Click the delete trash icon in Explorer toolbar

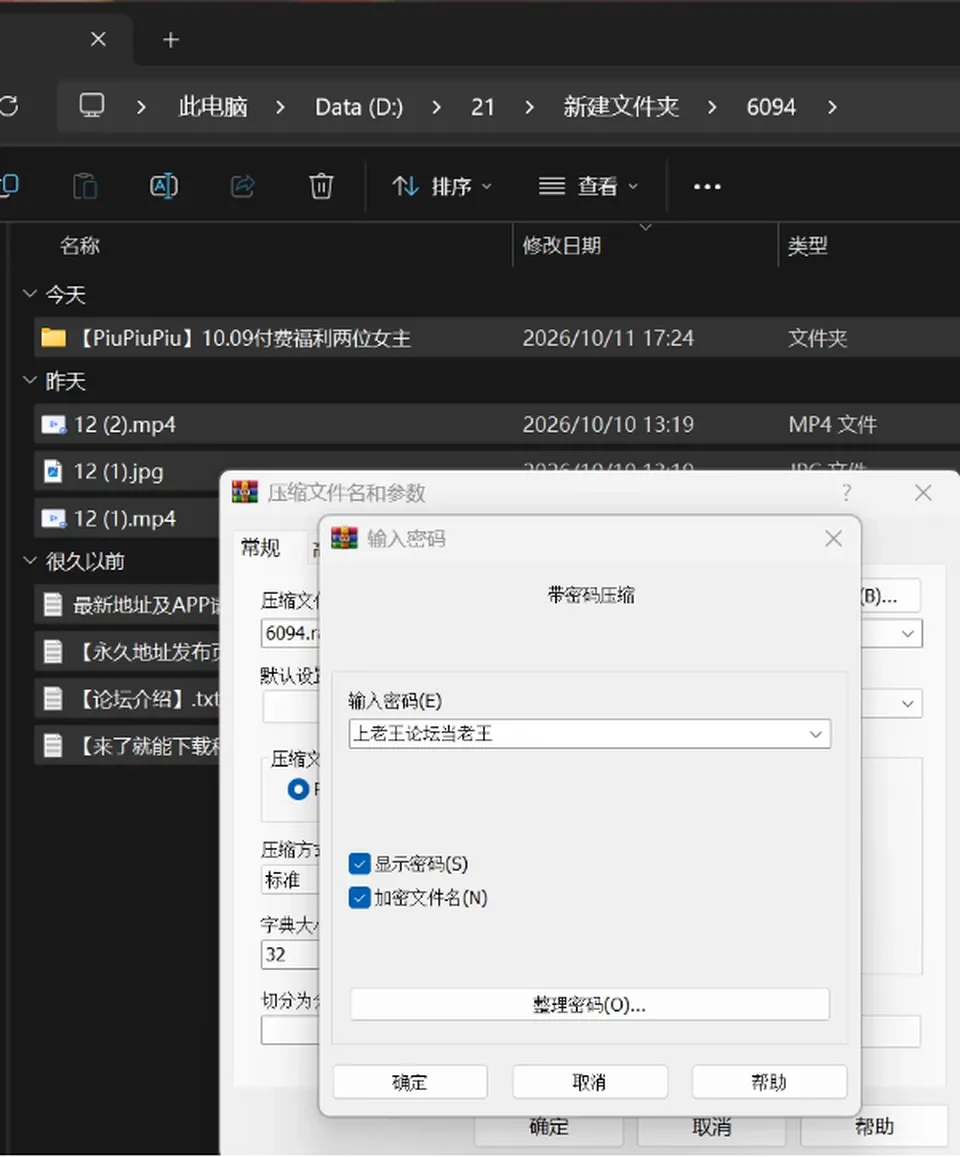click(x=321, y=186)
